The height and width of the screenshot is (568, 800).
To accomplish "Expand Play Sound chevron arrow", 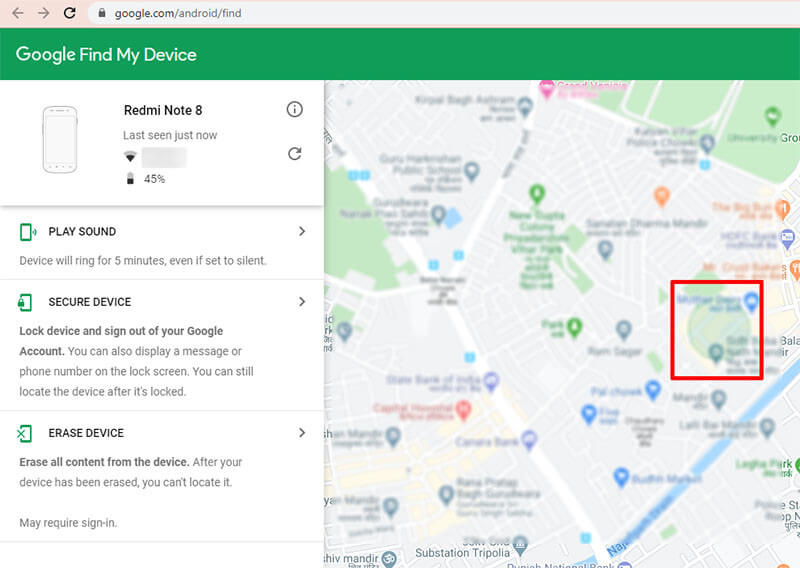I will [x=302, y=231].
